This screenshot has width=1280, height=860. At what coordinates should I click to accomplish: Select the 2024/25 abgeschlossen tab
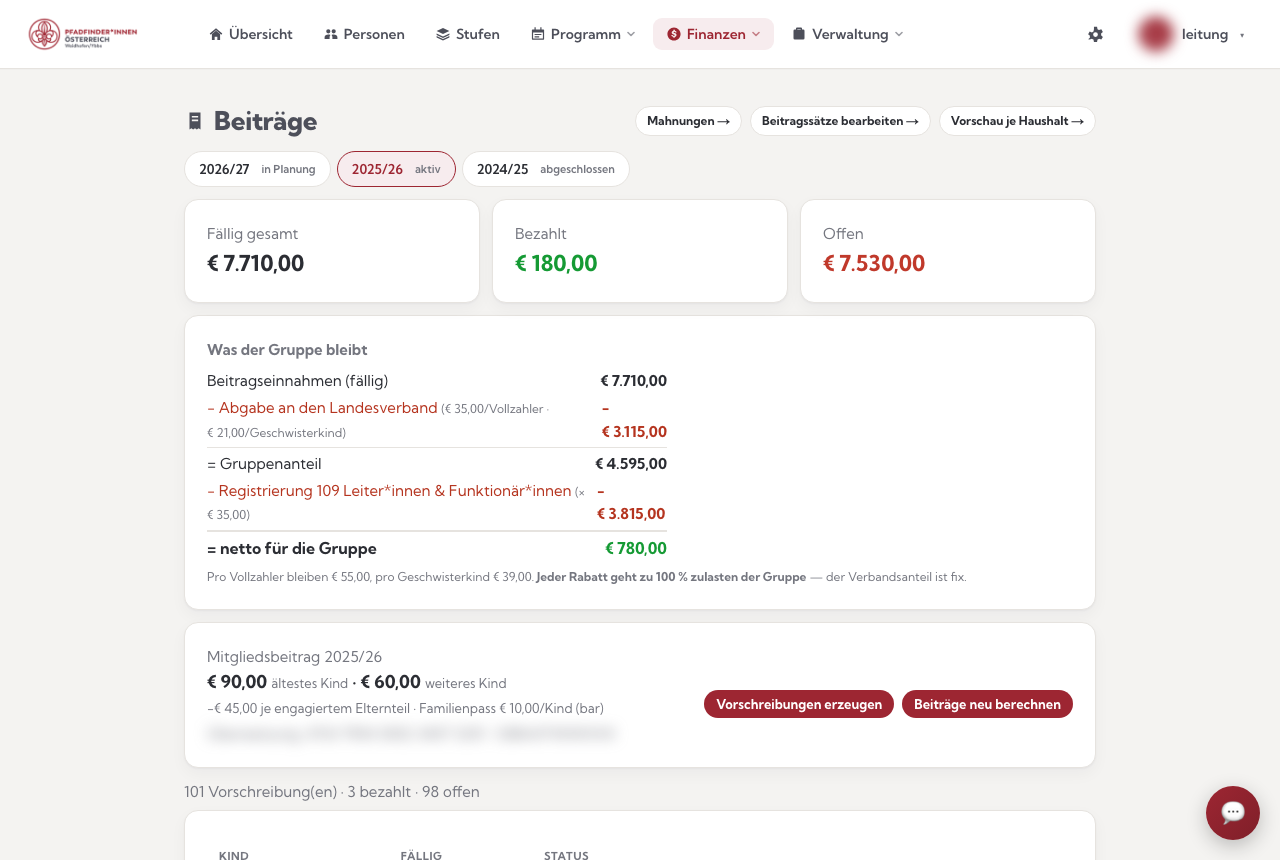pos(546,169)
